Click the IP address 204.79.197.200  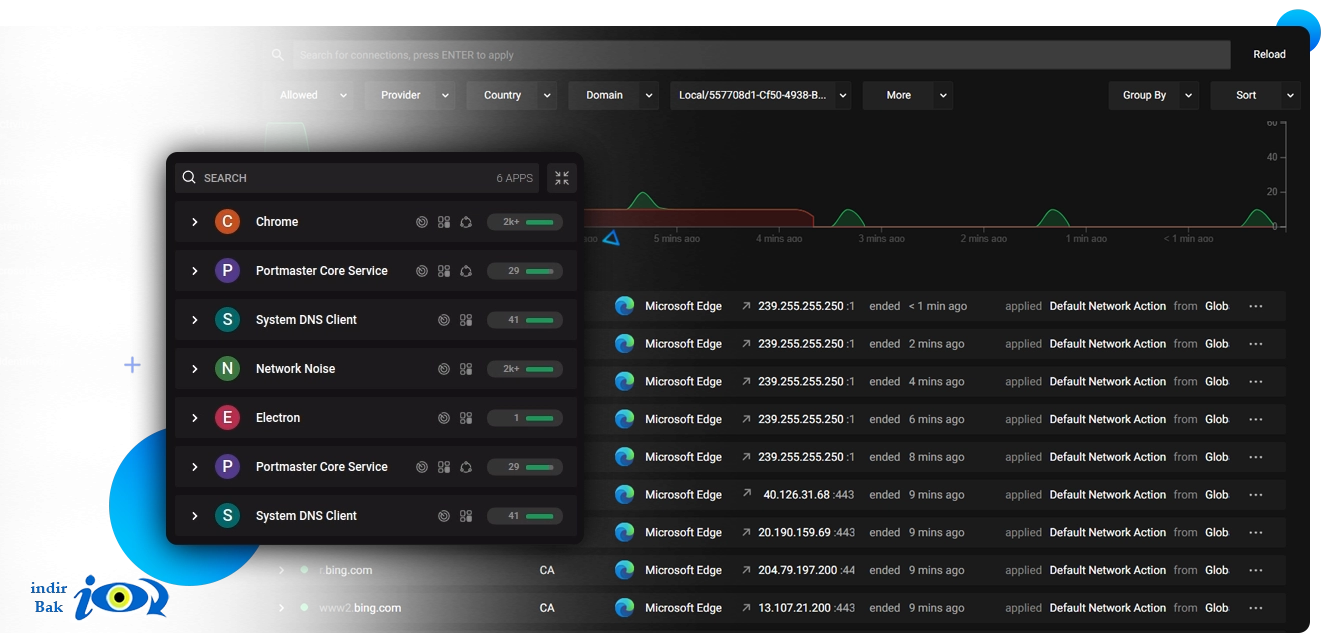(x=798, y=570)
